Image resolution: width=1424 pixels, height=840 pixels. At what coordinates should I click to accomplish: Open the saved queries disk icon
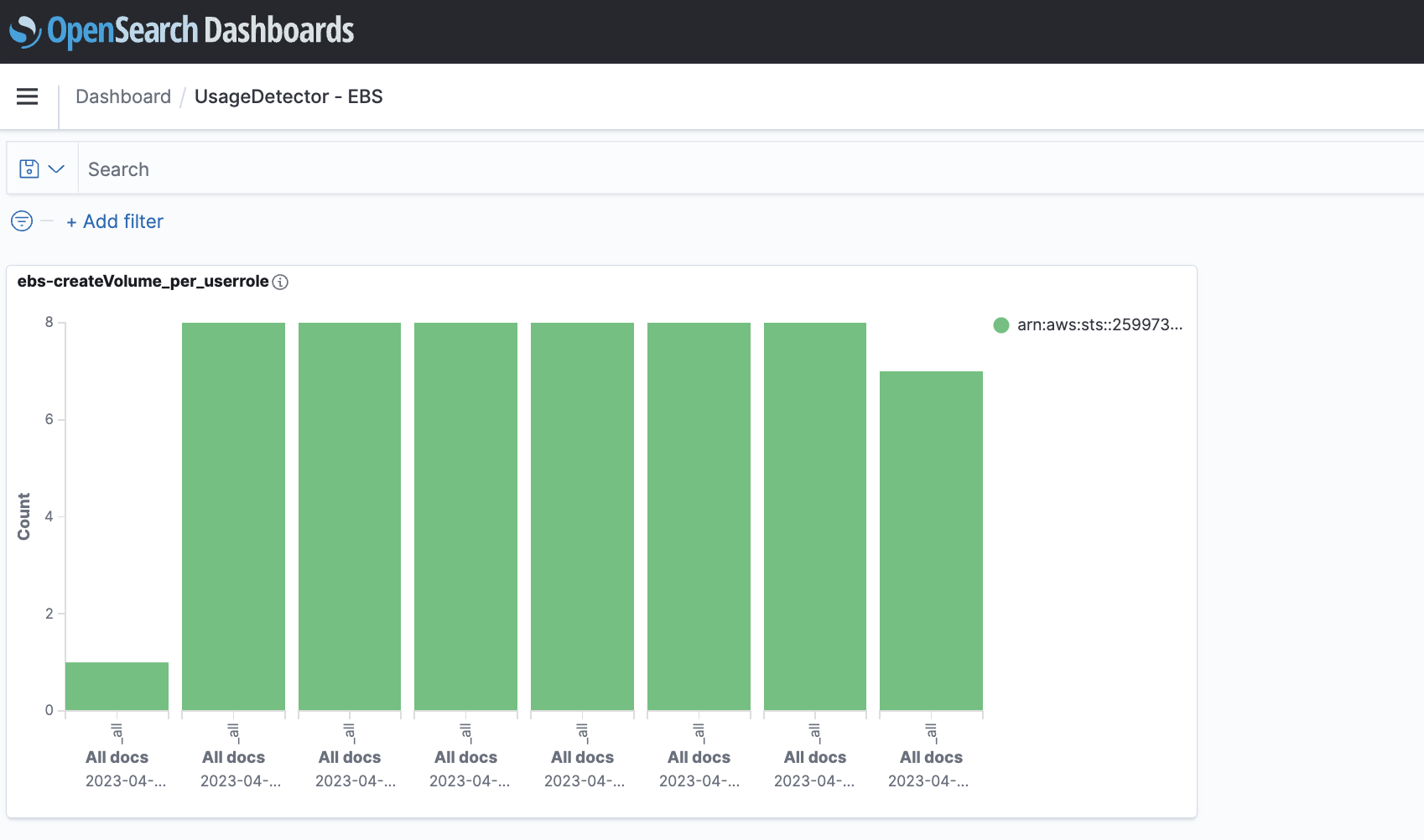[29, 169]
